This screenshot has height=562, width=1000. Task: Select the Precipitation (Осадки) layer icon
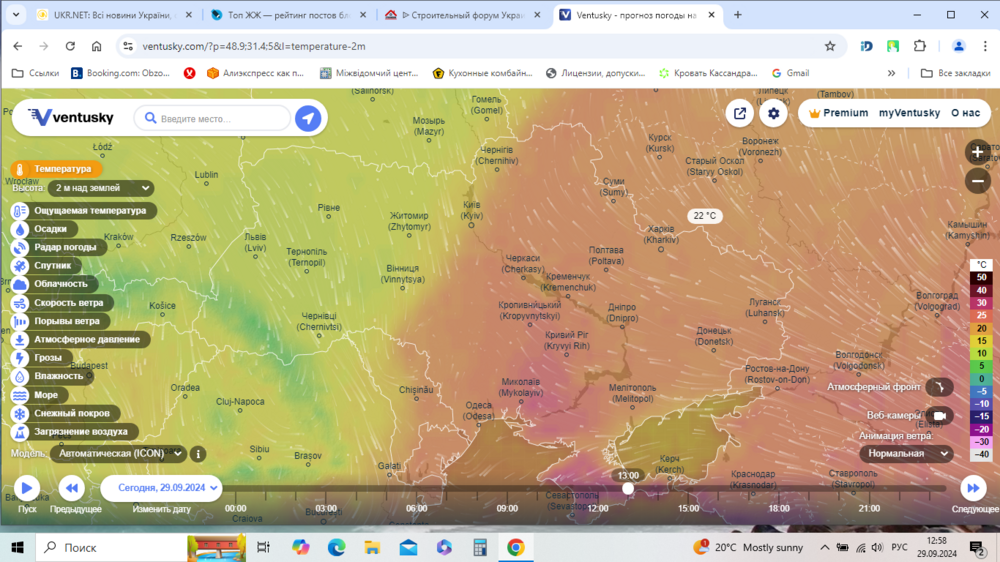(x=20, y=229)
